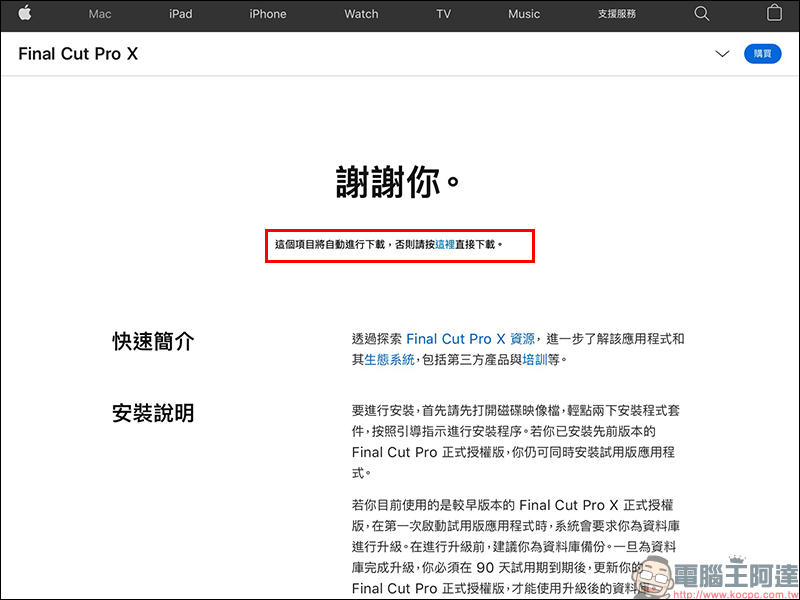Open the TV menu item

(443, 14)
